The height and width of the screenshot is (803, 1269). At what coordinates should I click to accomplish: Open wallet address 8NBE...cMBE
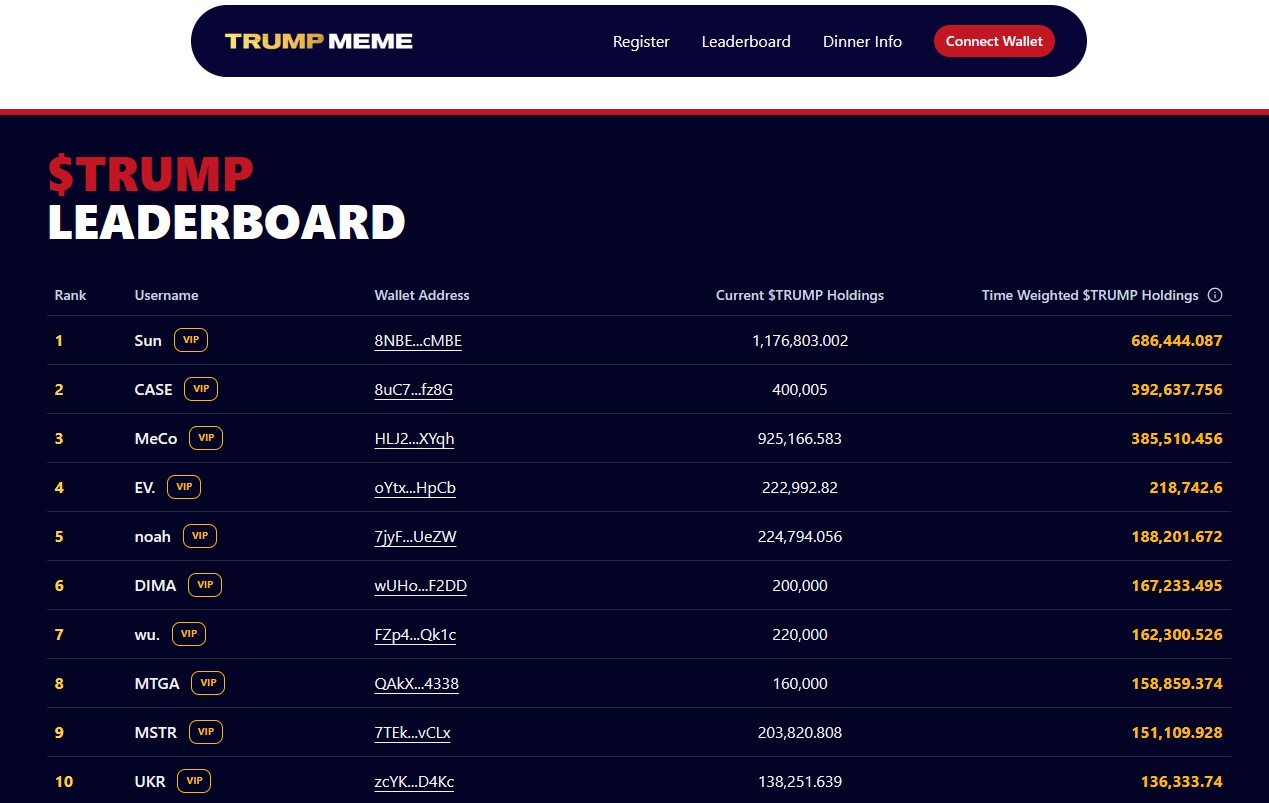click(418, 340)
